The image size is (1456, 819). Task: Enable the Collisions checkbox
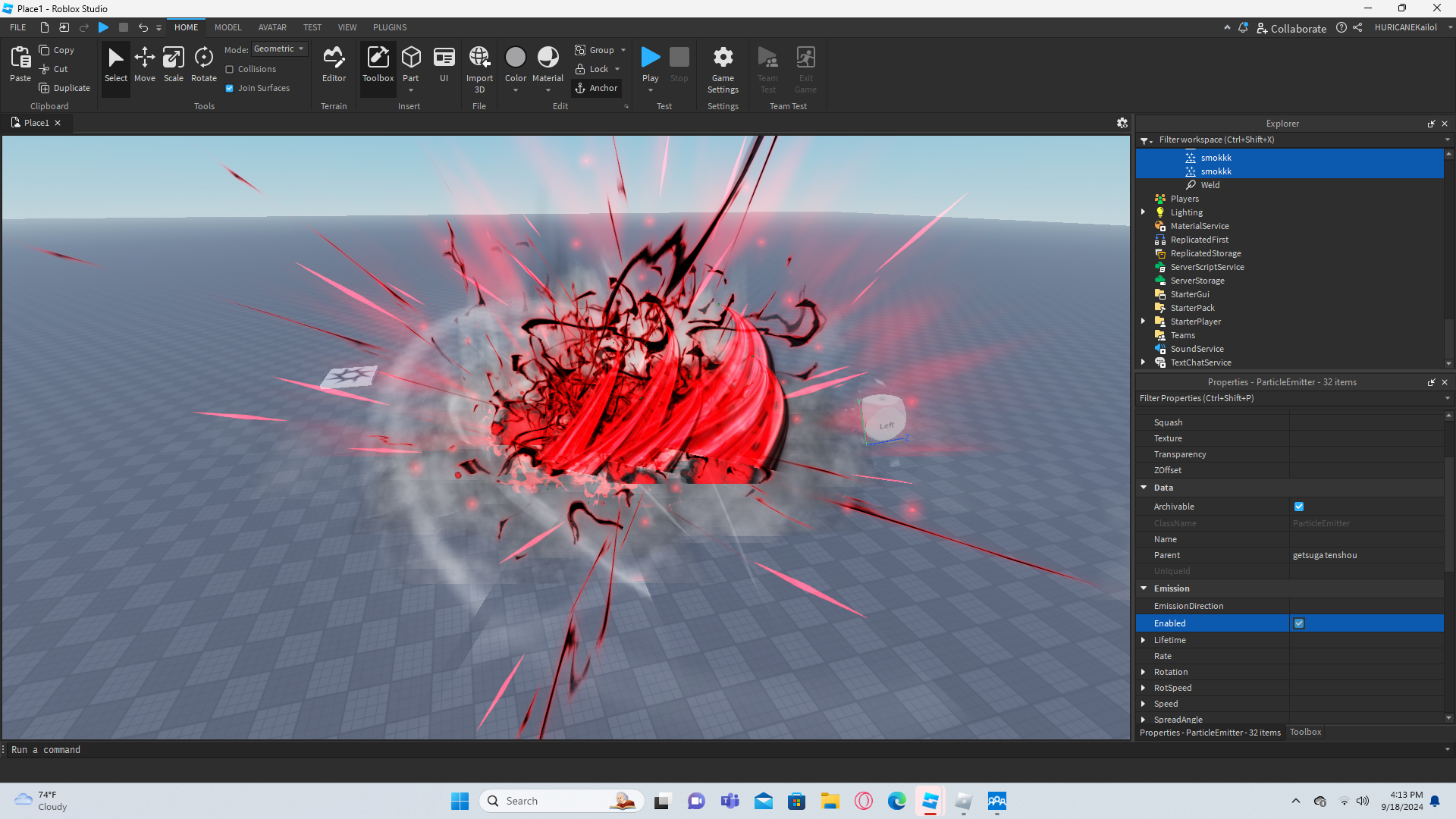230,69
